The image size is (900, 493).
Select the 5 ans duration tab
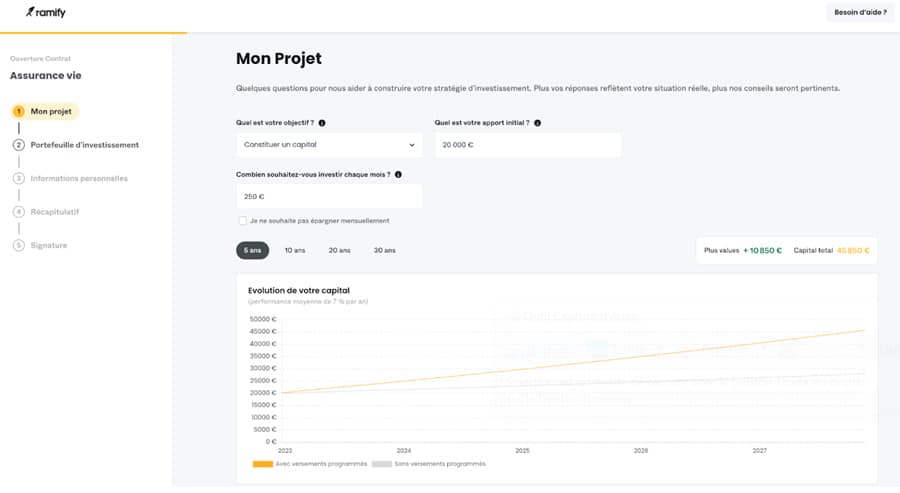[252, 250]
